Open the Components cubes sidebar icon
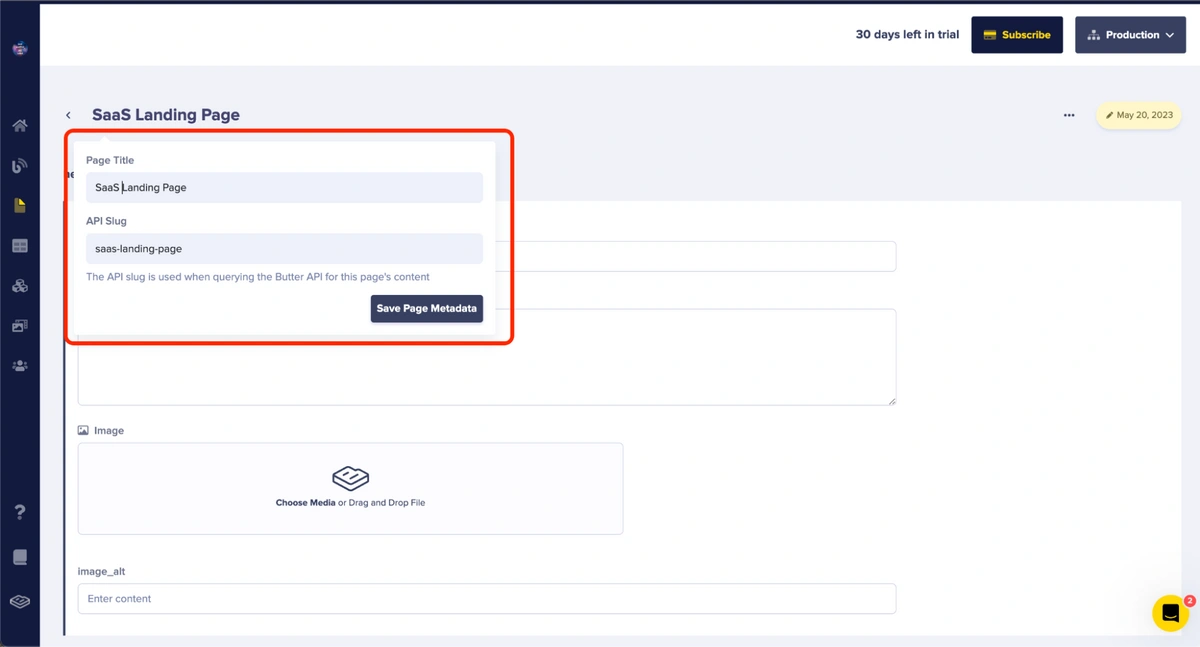The image size is (1200, 647). pyautogui.click(x=19, y=286)
